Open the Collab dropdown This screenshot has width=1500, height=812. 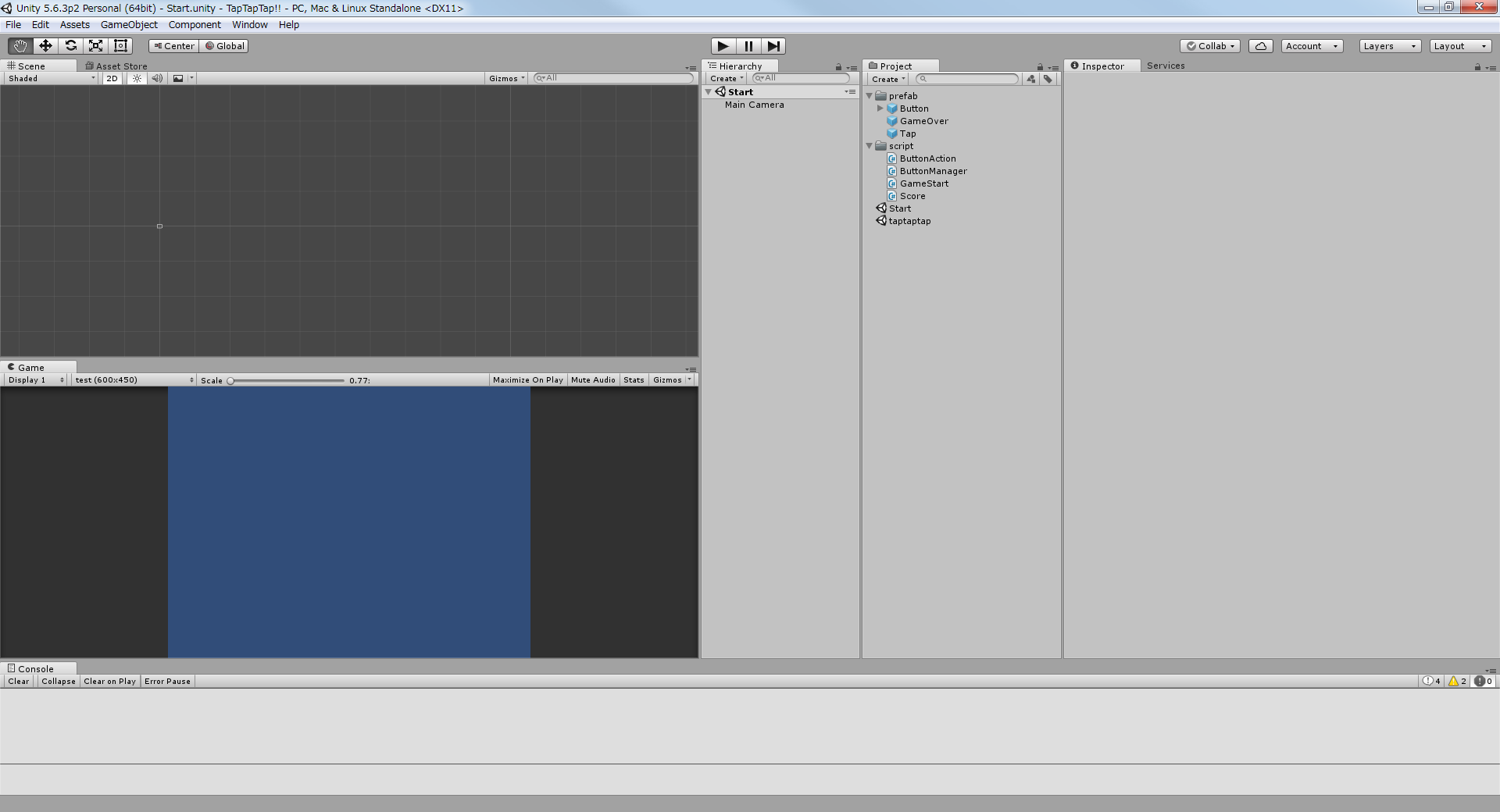pos(1210,46)
